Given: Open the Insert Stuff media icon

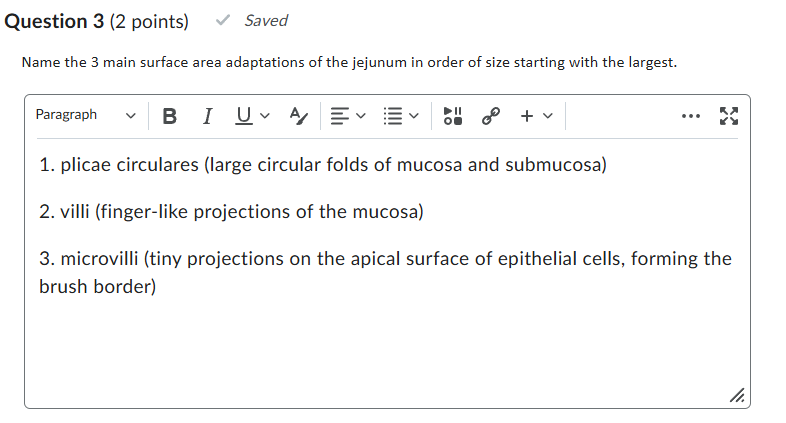Looking at the screenshot, I should [x=453, y=116].
